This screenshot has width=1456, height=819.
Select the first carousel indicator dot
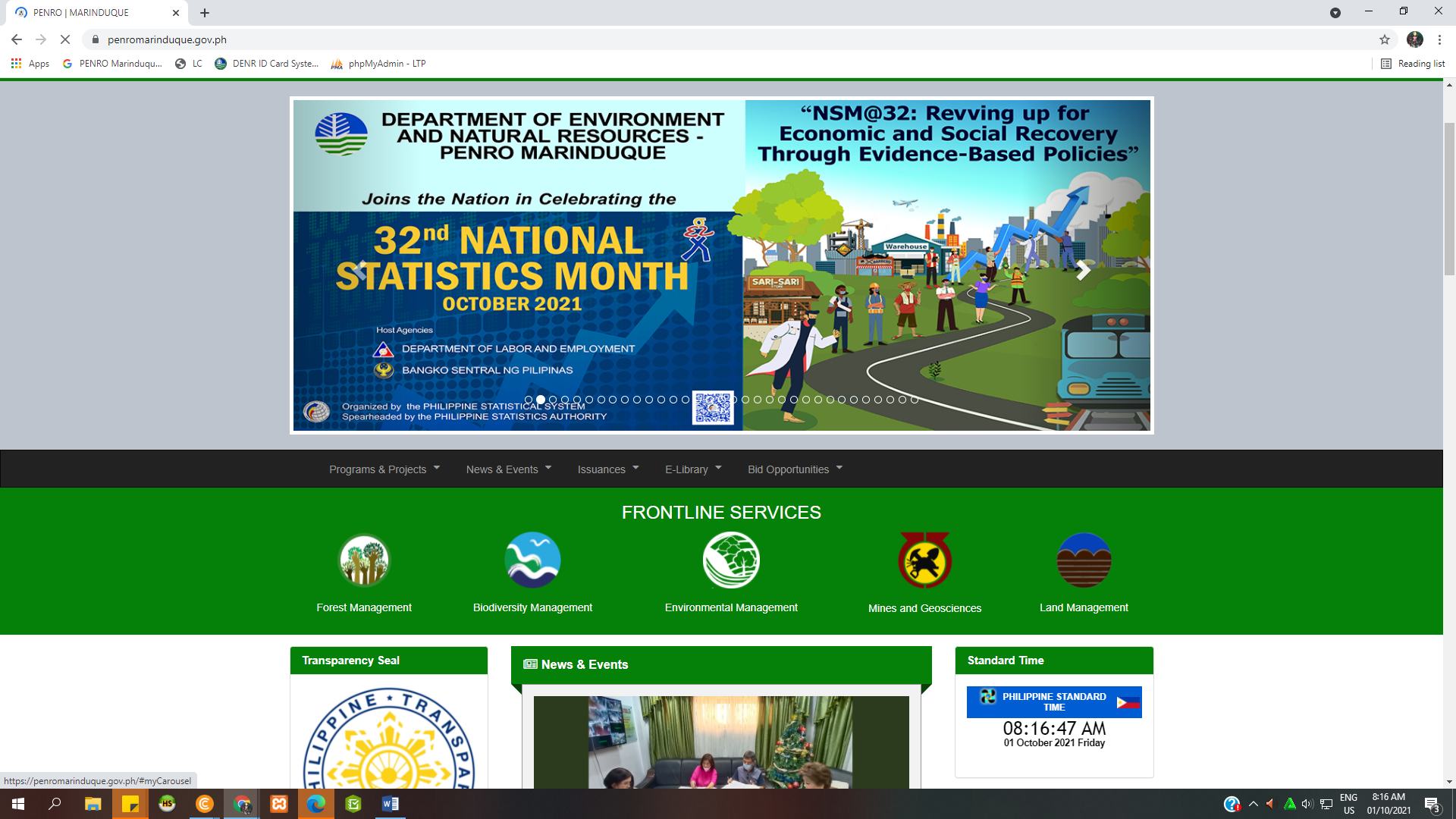[529, 400]
